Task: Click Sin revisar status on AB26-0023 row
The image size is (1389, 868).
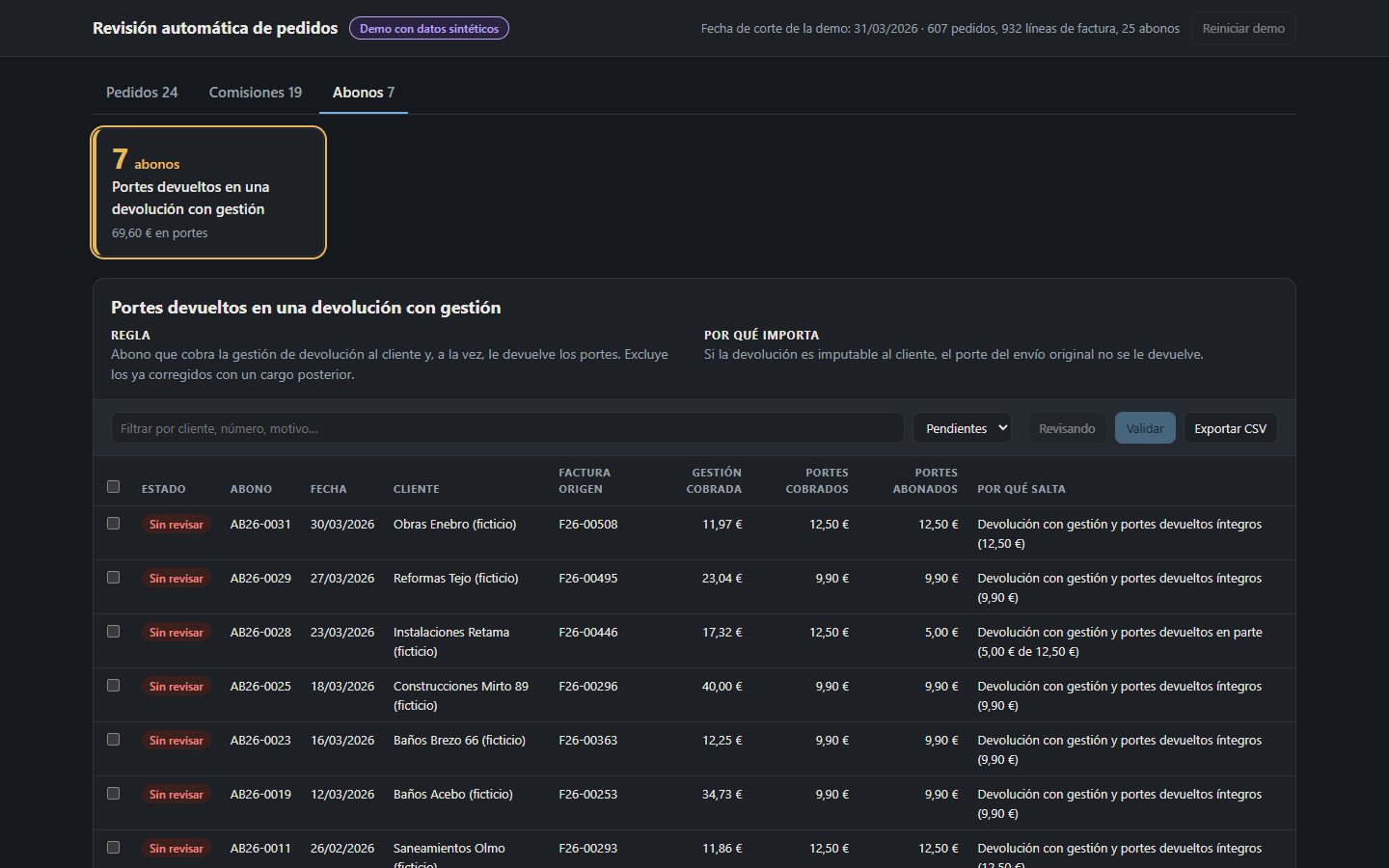Action: (177, 741)
